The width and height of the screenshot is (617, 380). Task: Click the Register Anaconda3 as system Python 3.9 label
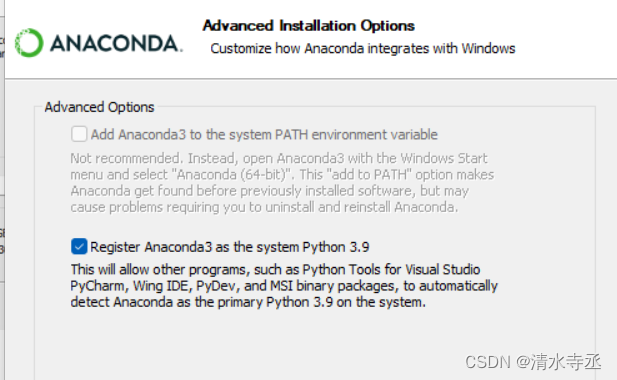[230, 247]
